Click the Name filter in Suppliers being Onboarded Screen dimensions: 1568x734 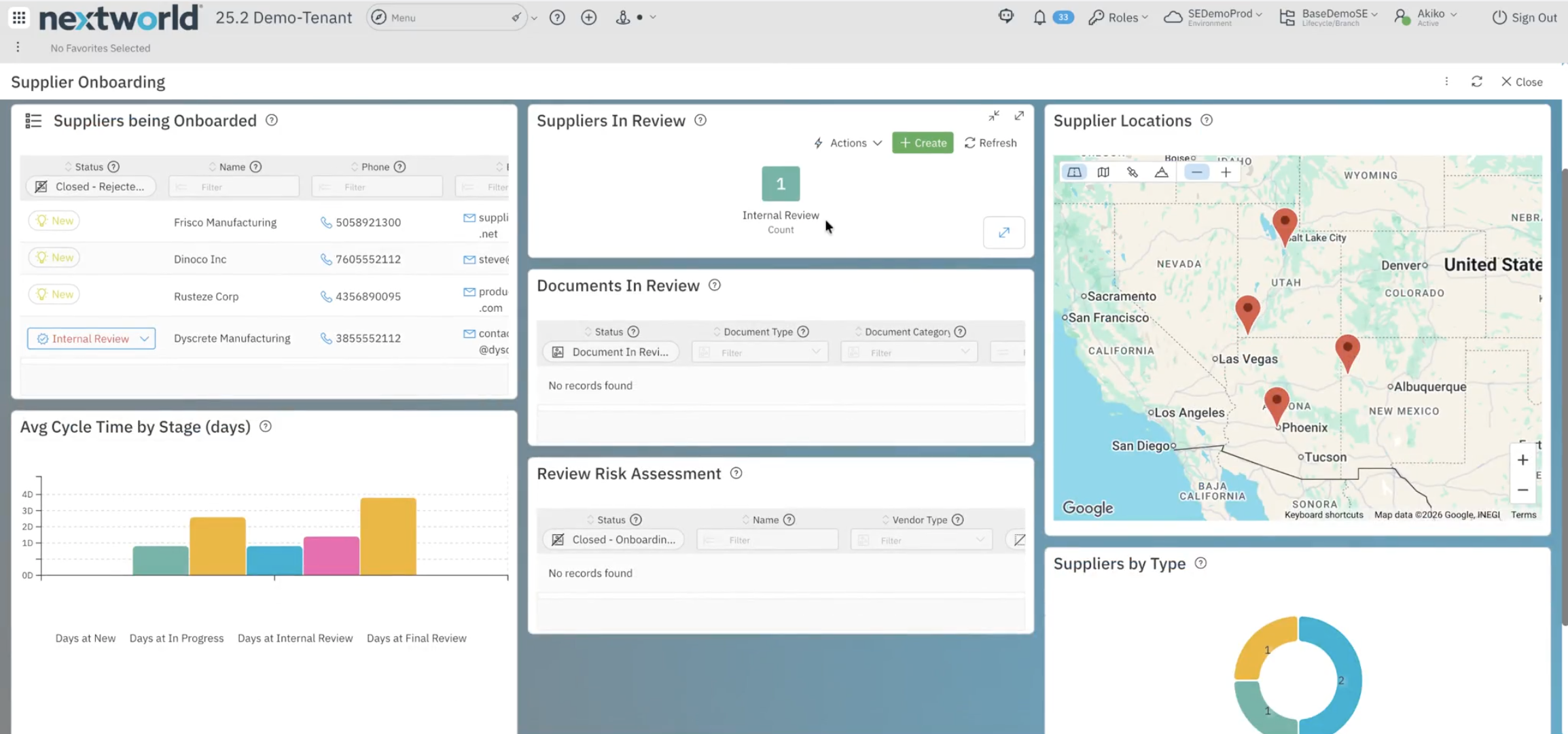(234, 187)
